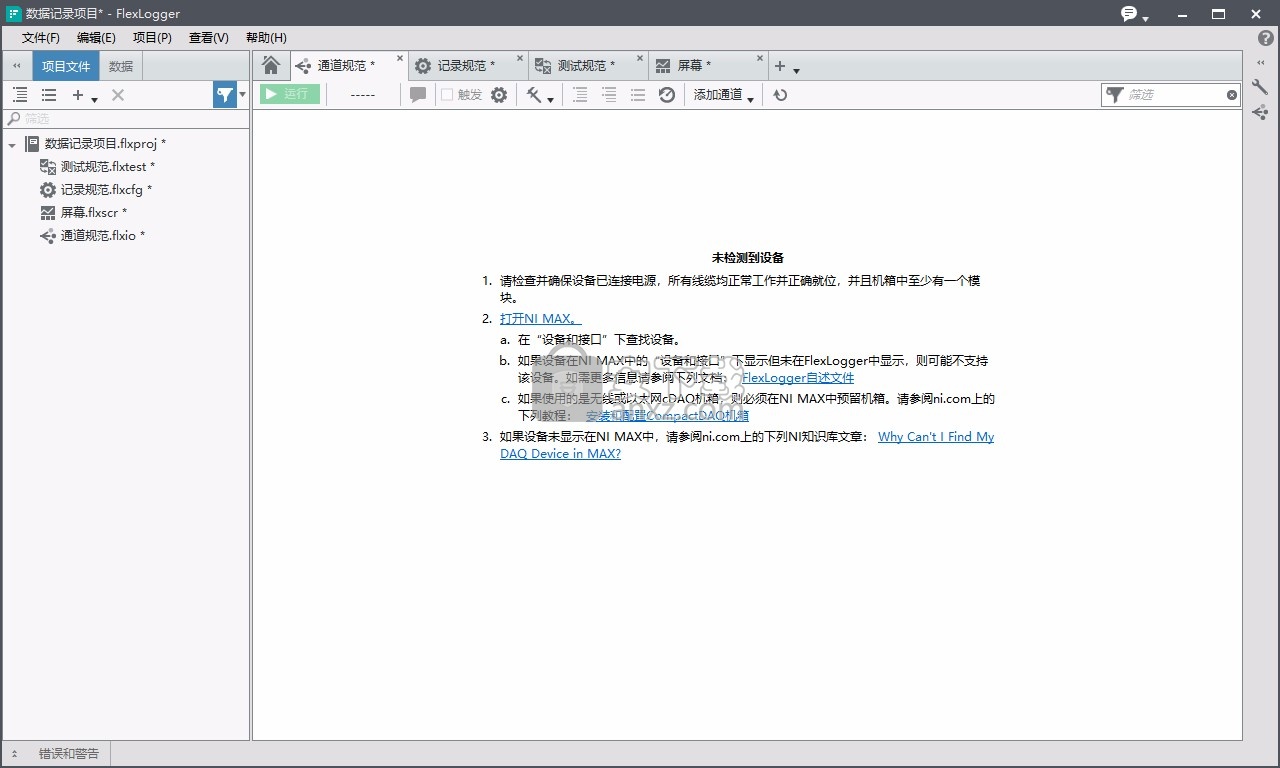1280x768 pixels.
Task: Open the feedback speech bubble menu
Action: (x=1134, y=14)
